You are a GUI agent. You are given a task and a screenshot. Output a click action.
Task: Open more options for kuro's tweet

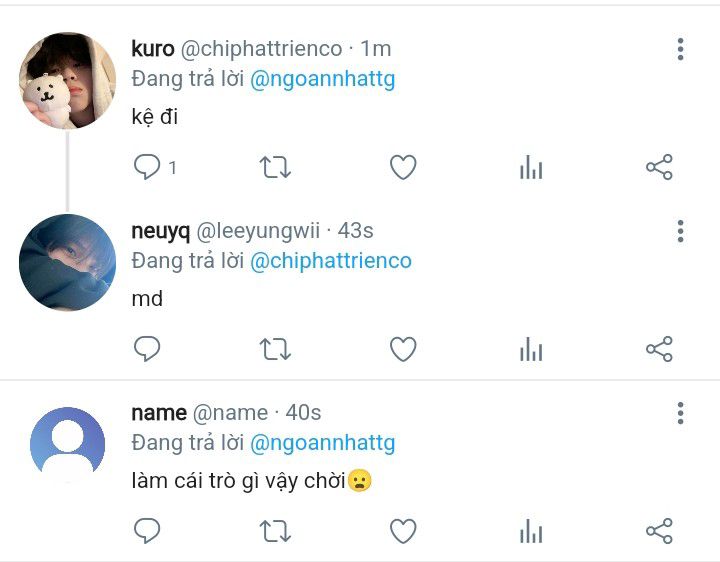click(680, 49)
